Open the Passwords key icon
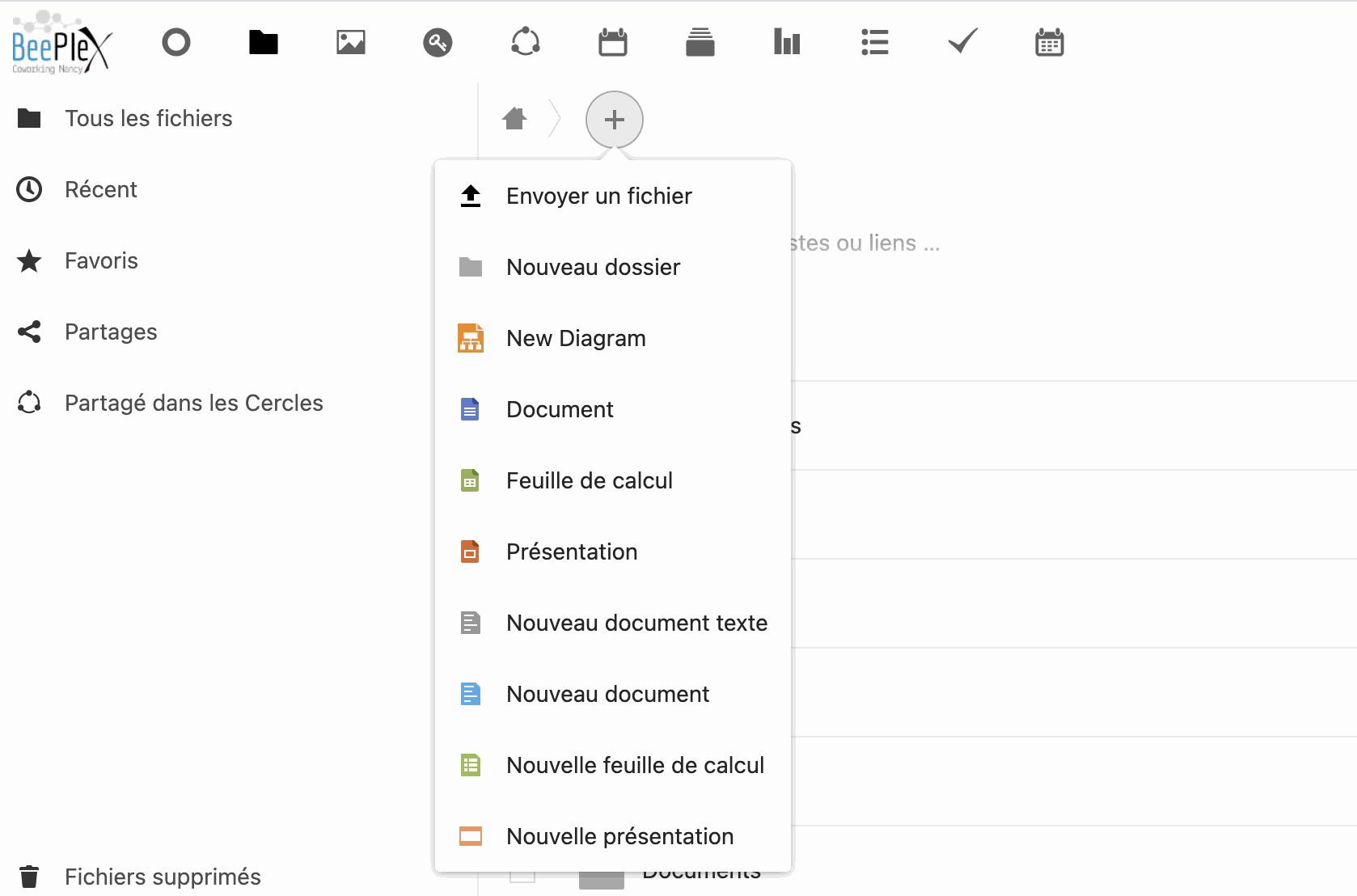 coord(438,42)
